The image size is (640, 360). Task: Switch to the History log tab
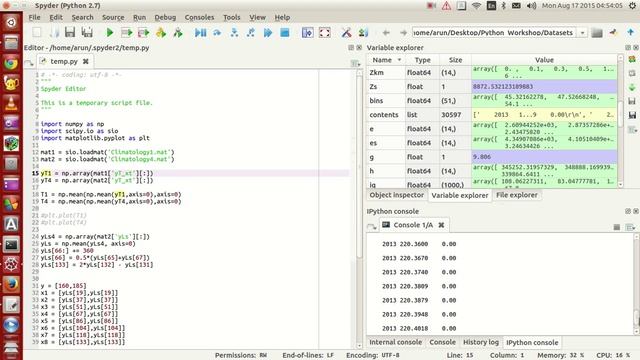(x=481, y=342)
